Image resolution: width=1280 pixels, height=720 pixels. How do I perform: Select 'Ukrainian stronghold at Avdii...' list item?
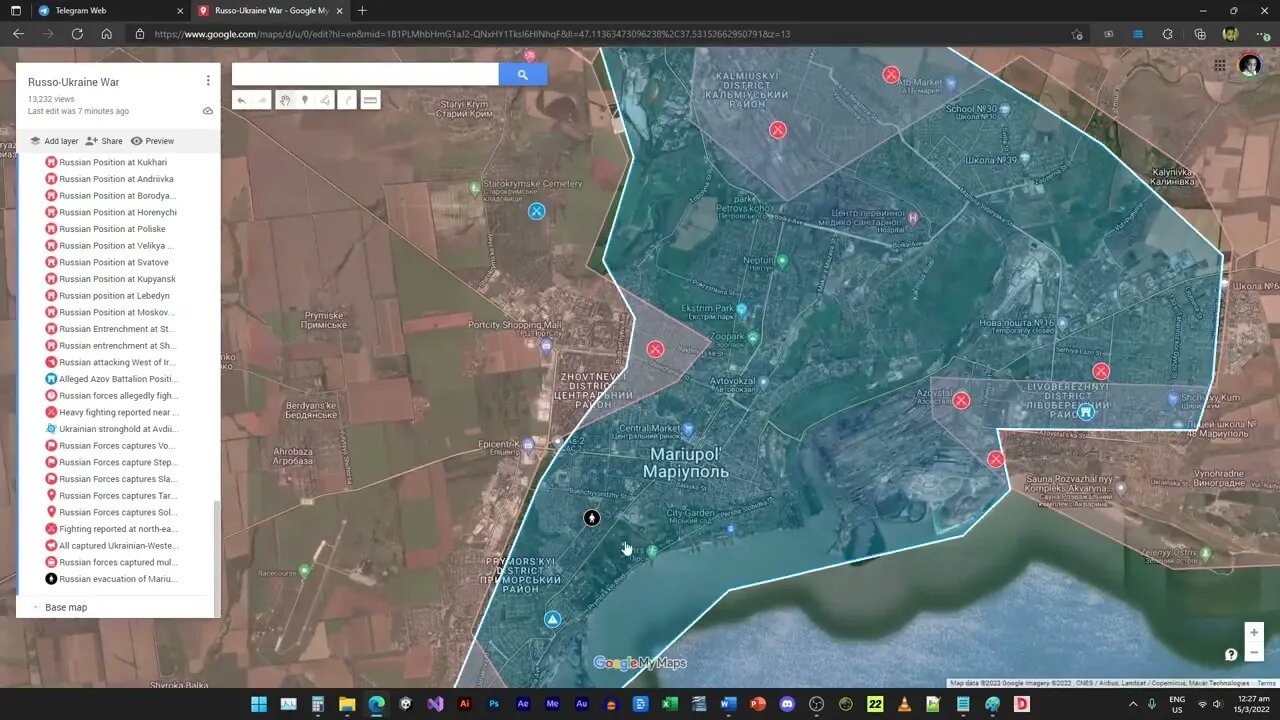click(x=112, y=429)
